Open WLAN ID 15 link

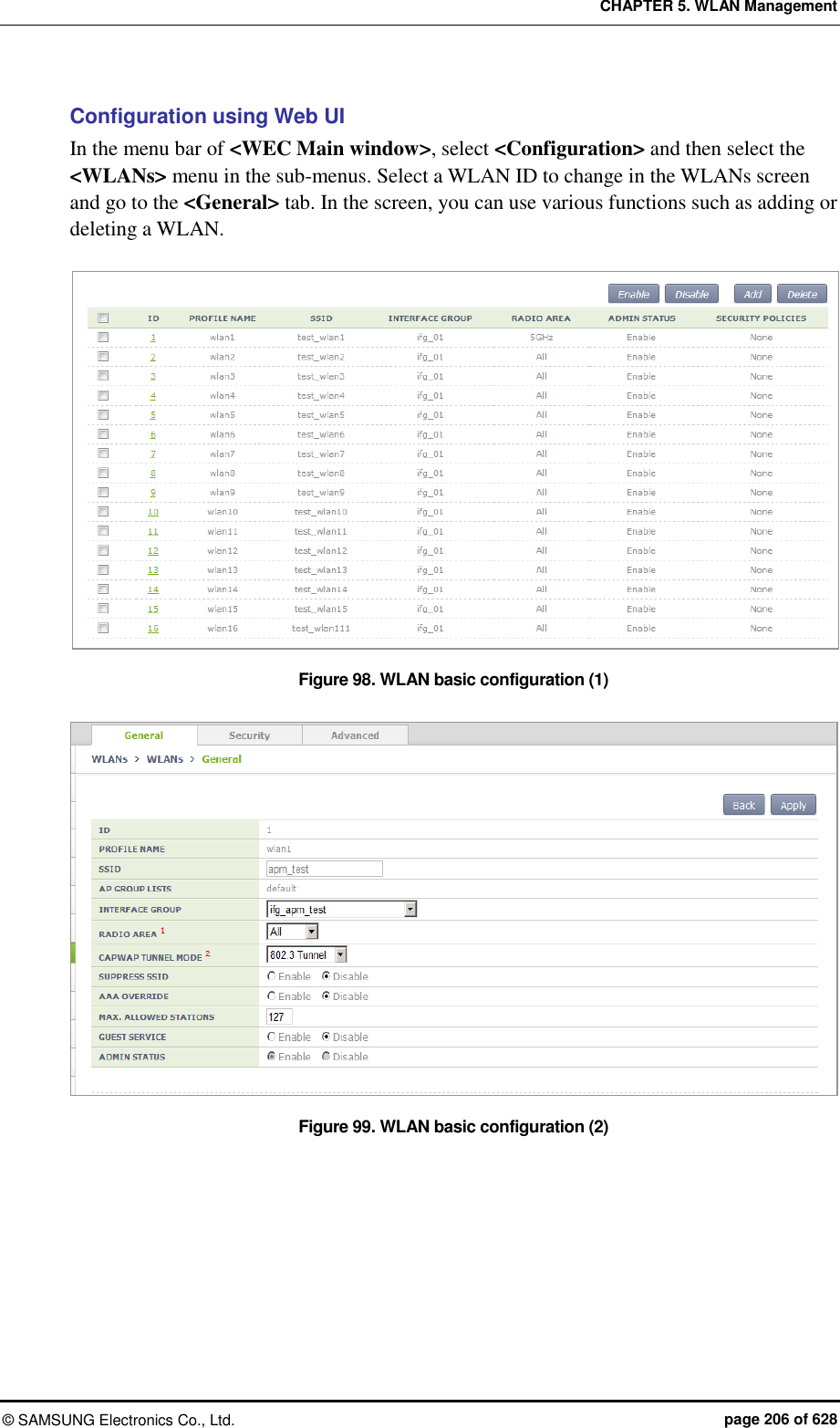pos(153,609)
